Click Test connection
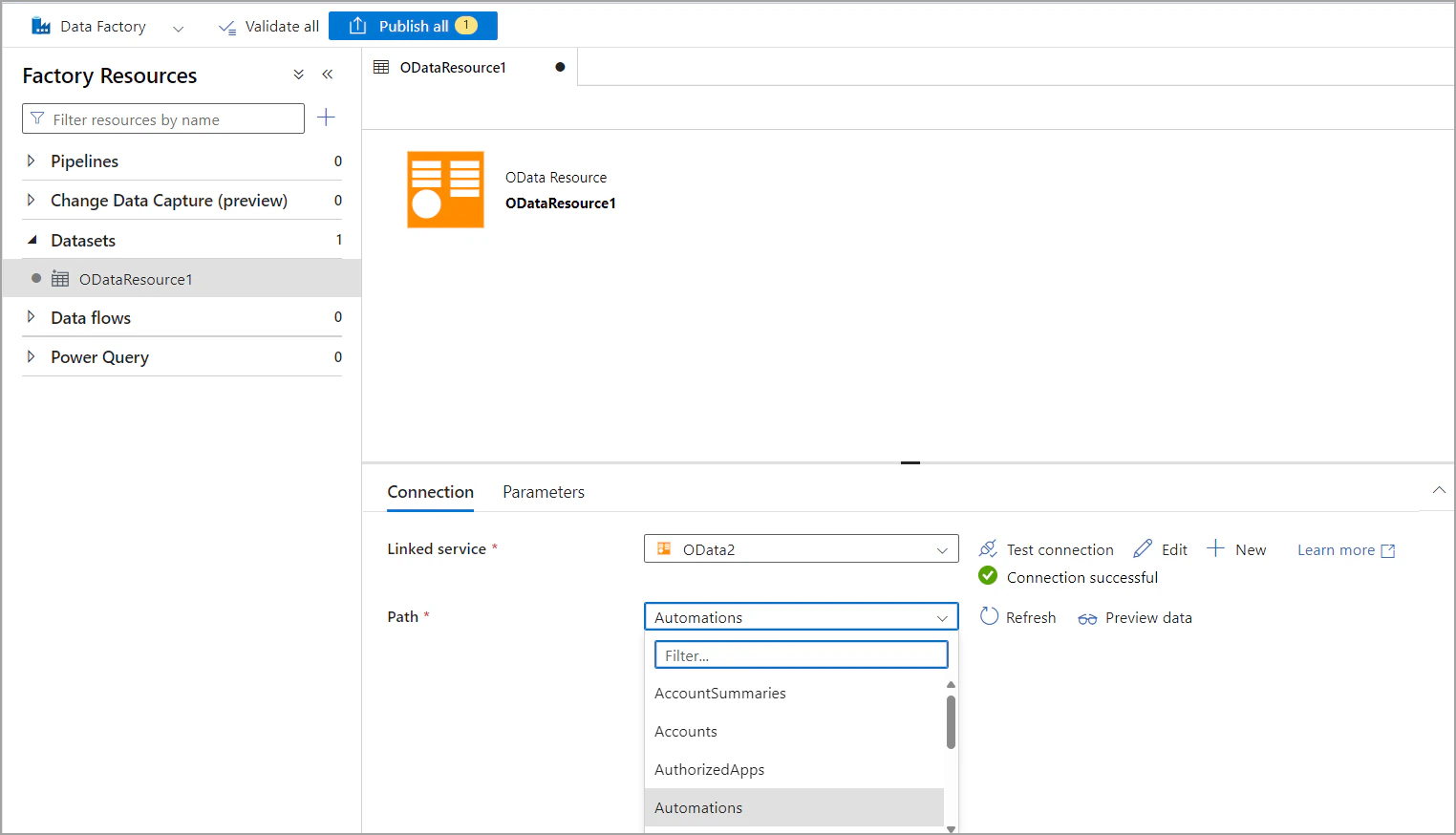This screenshot has width=1456, height=835. 1046,549
